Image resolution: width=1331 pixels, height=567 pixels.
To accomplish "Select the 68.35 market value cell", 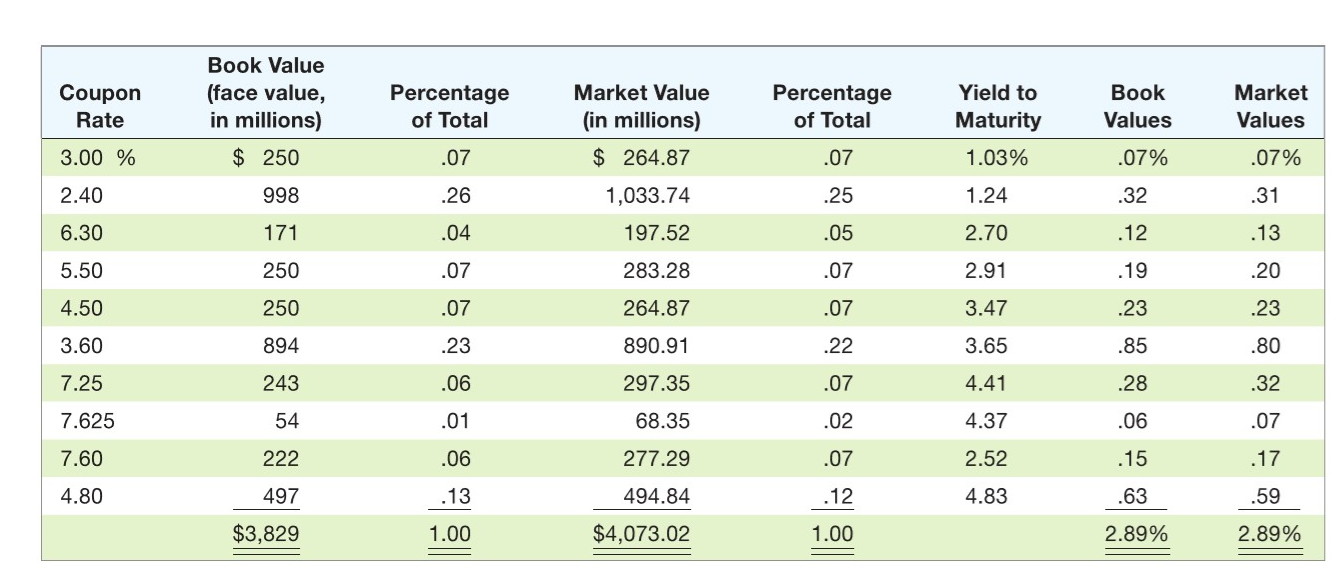I will click(x=662, y=421).
